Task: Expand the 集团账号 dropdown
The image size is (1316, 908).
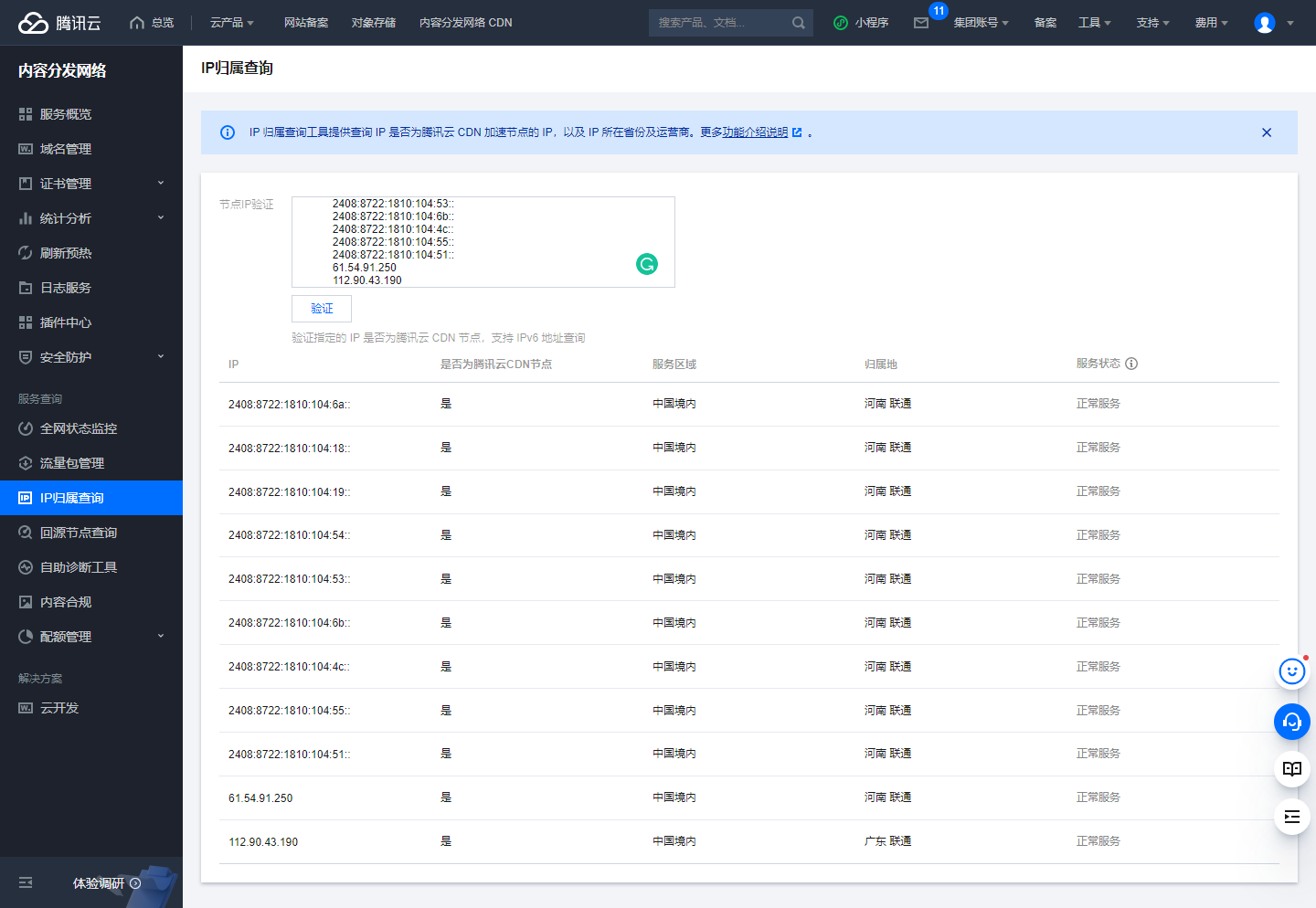Action: coord(982,23)
